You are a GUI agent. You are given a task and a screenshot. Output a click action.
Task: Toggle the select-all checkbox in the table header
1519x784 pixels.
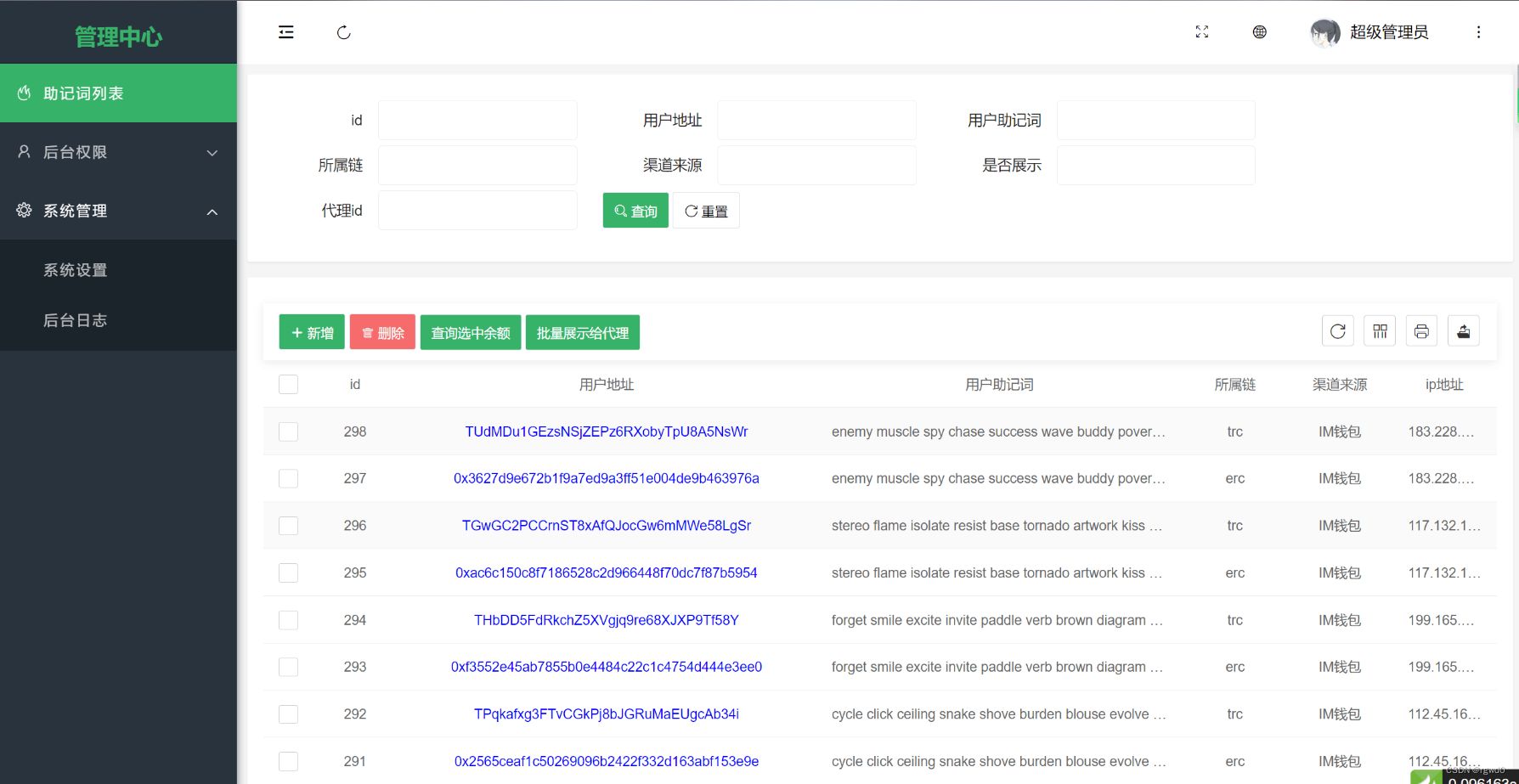point(288,384)
